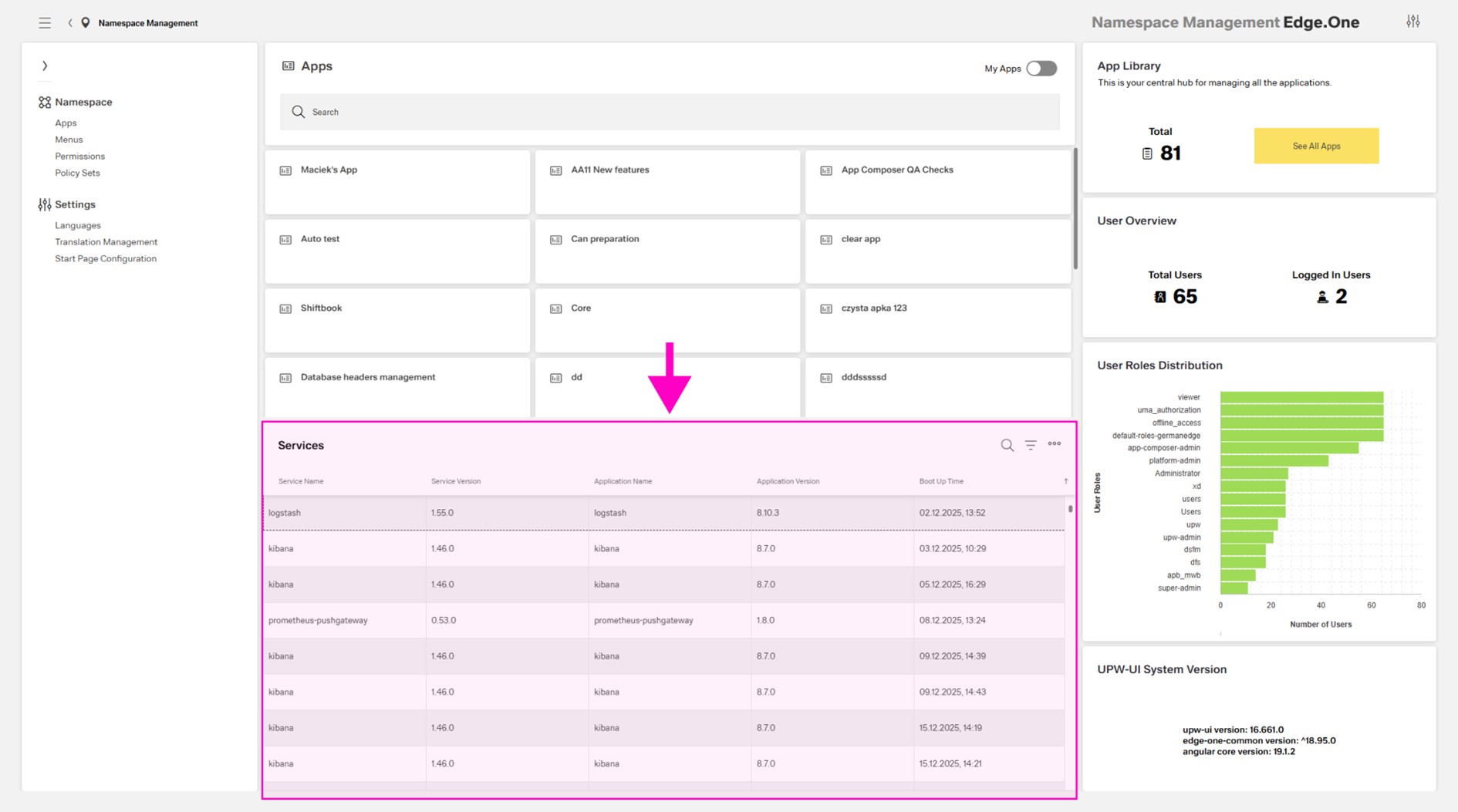This screenshot has height=812, width=1458.
Task: Open the settings sliders icon top right
Action: (1412, 22)
